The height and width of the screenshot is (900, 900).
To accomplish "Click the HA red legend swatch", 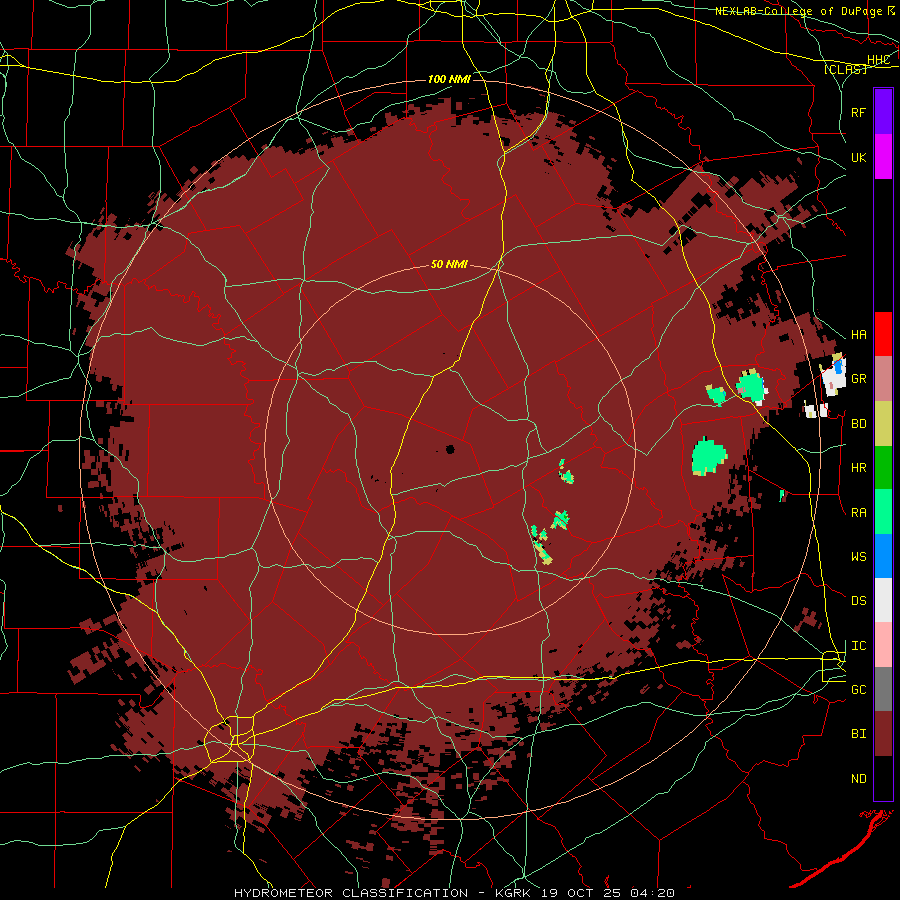I will 883,334.
